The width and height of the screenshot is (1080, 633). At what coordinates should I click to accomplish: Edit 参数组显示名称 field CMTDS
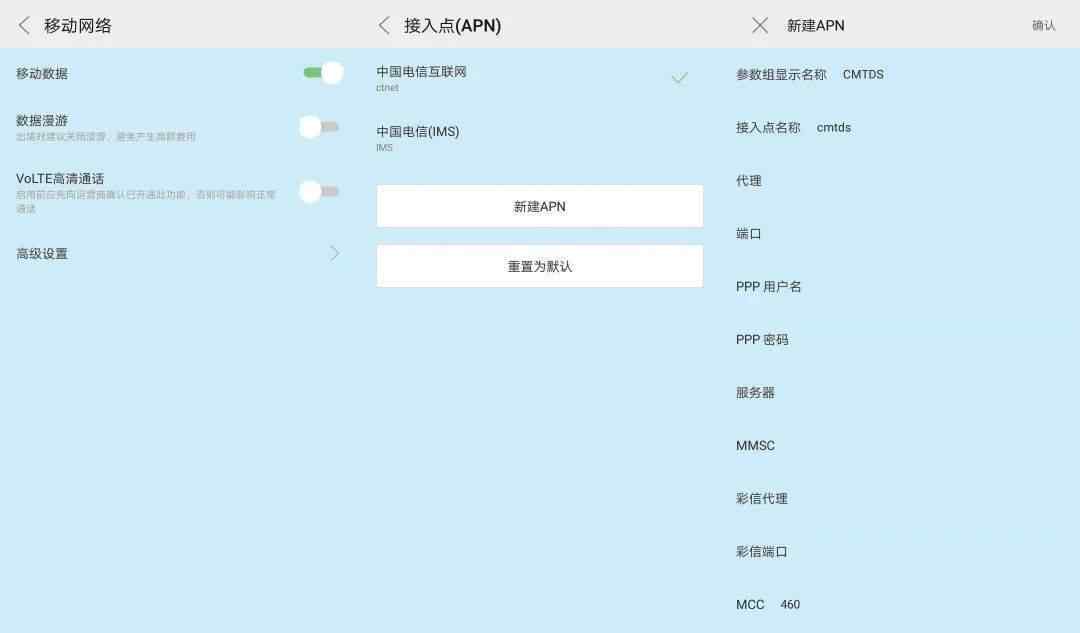click(862, 75)
